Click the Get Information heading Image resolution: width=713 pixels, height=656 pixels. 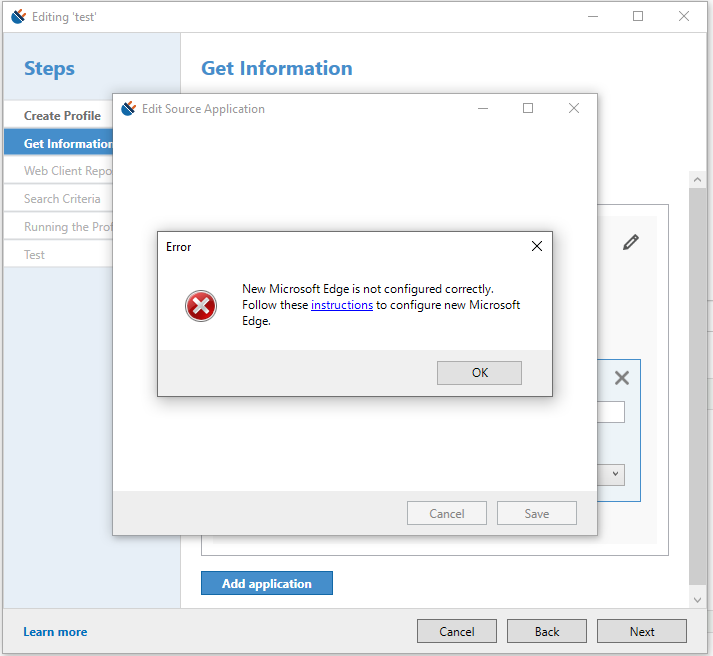pyautogui.click(x=276, y=68)
